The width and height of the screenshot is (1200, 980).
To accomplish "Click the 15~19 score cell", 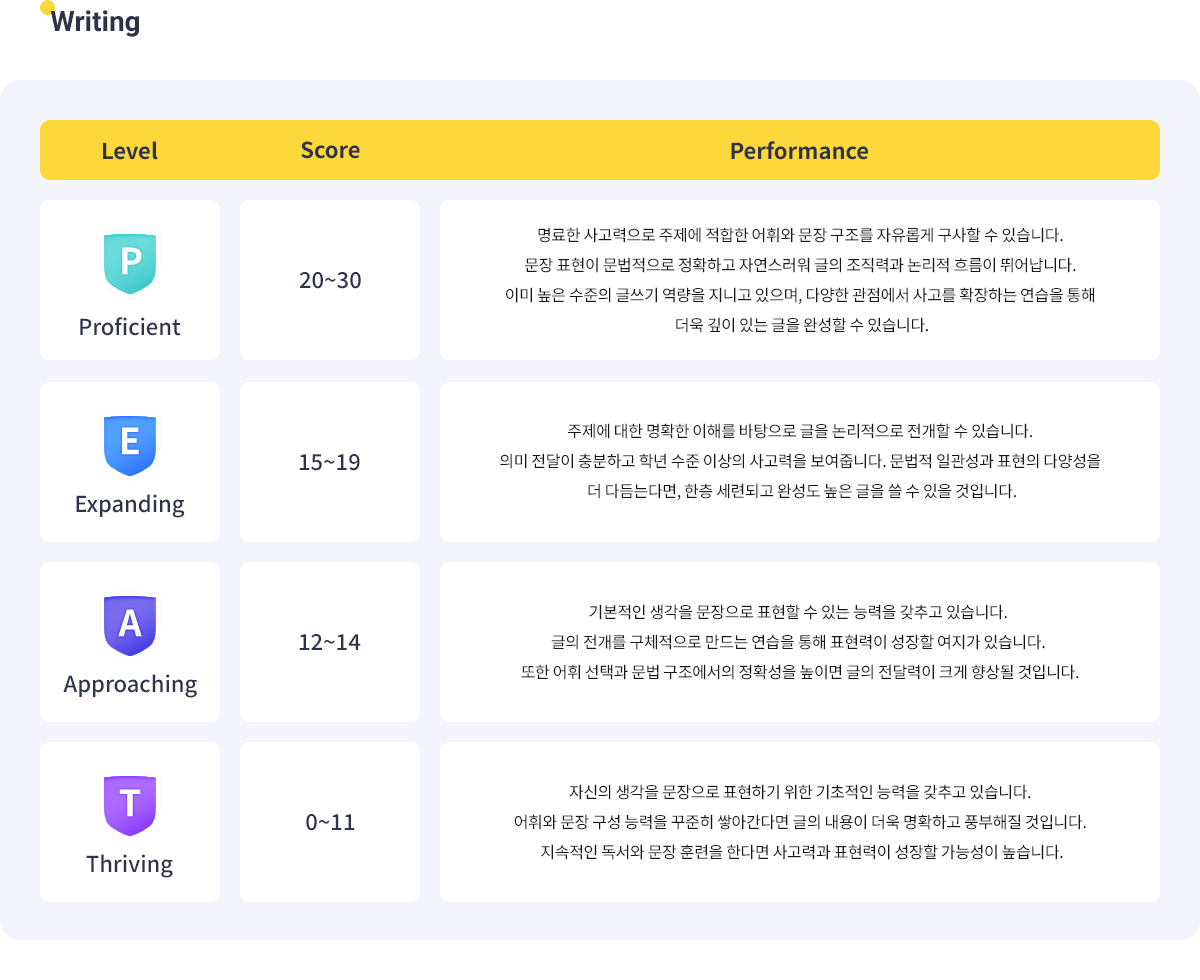I will point(330,462).
